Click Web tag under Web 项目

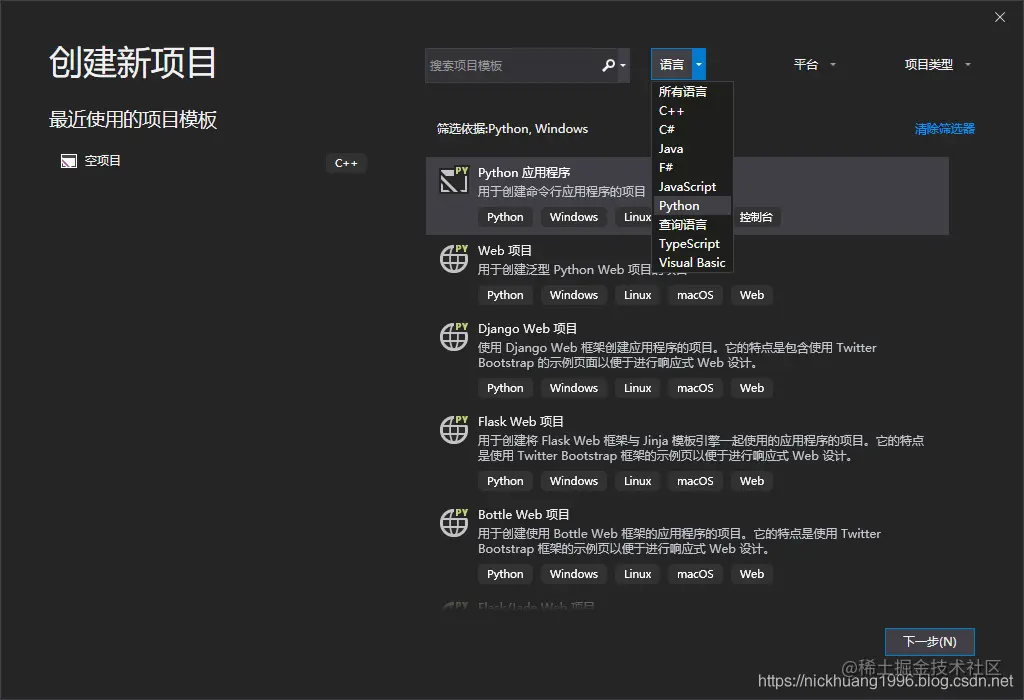point(752,295)
